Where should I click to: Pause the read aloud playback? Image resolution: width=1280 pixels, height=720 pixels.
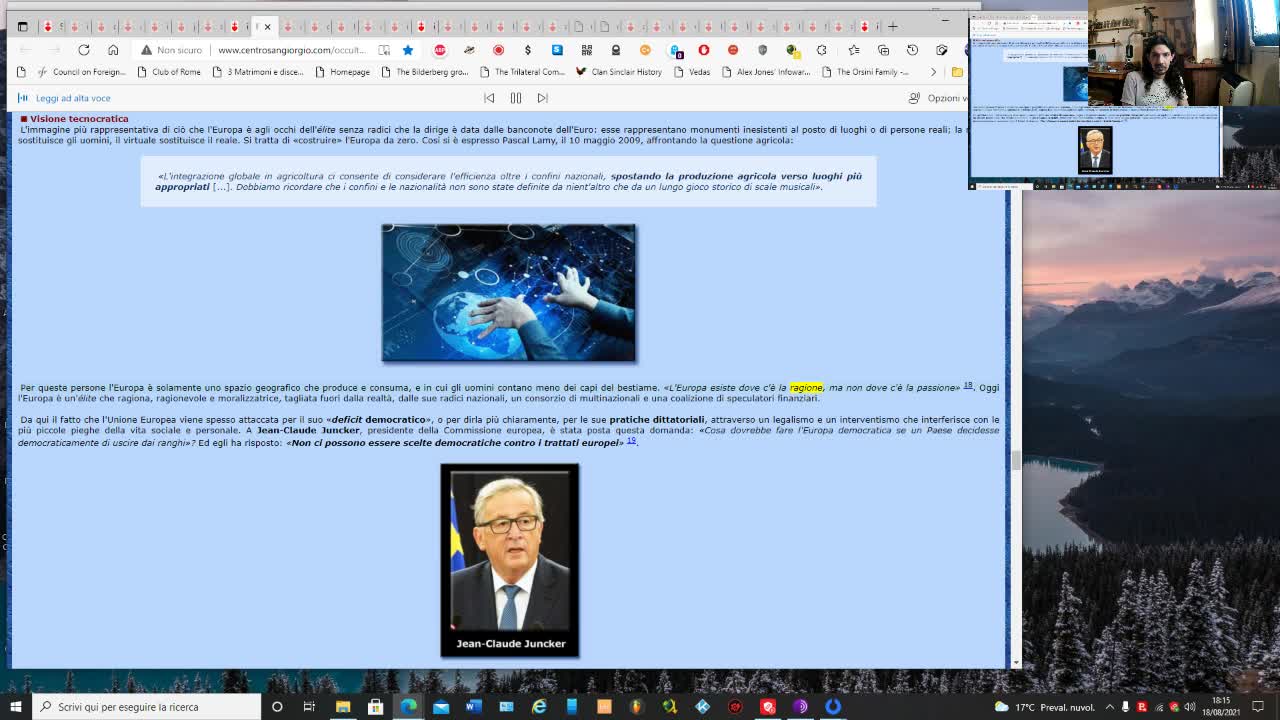click(x=516, y=98)
